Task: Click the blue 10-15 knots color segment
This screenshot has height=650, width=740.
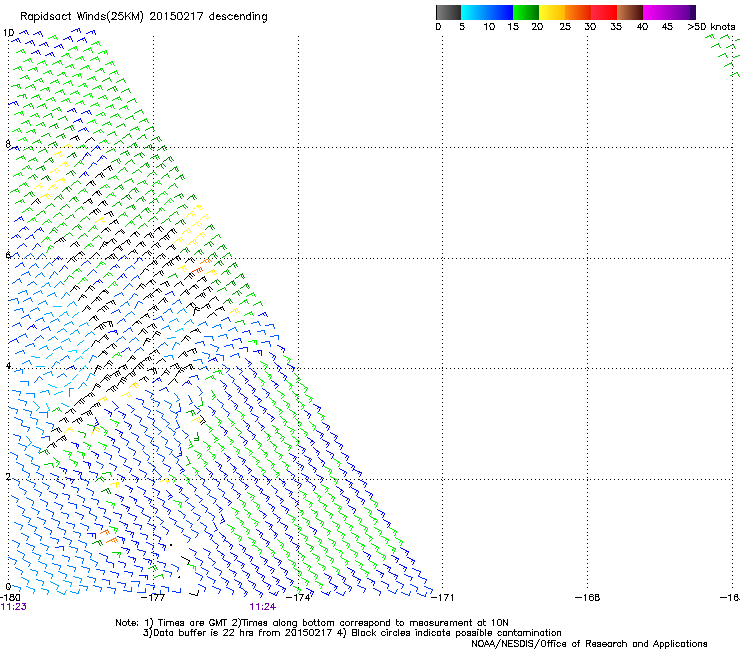Action: [x=500, y=12]
